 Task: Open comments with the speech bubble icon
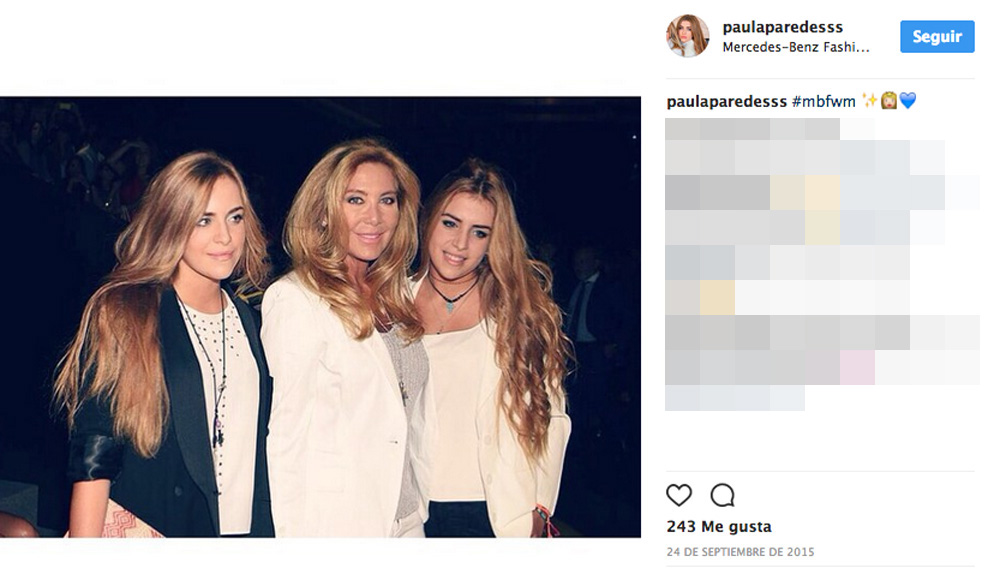(x=723, y=495)
